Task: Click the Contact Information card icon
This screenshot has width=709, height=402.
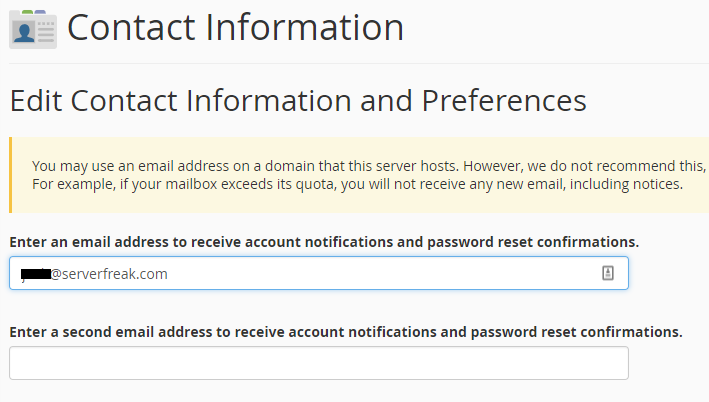Action: 33,29
